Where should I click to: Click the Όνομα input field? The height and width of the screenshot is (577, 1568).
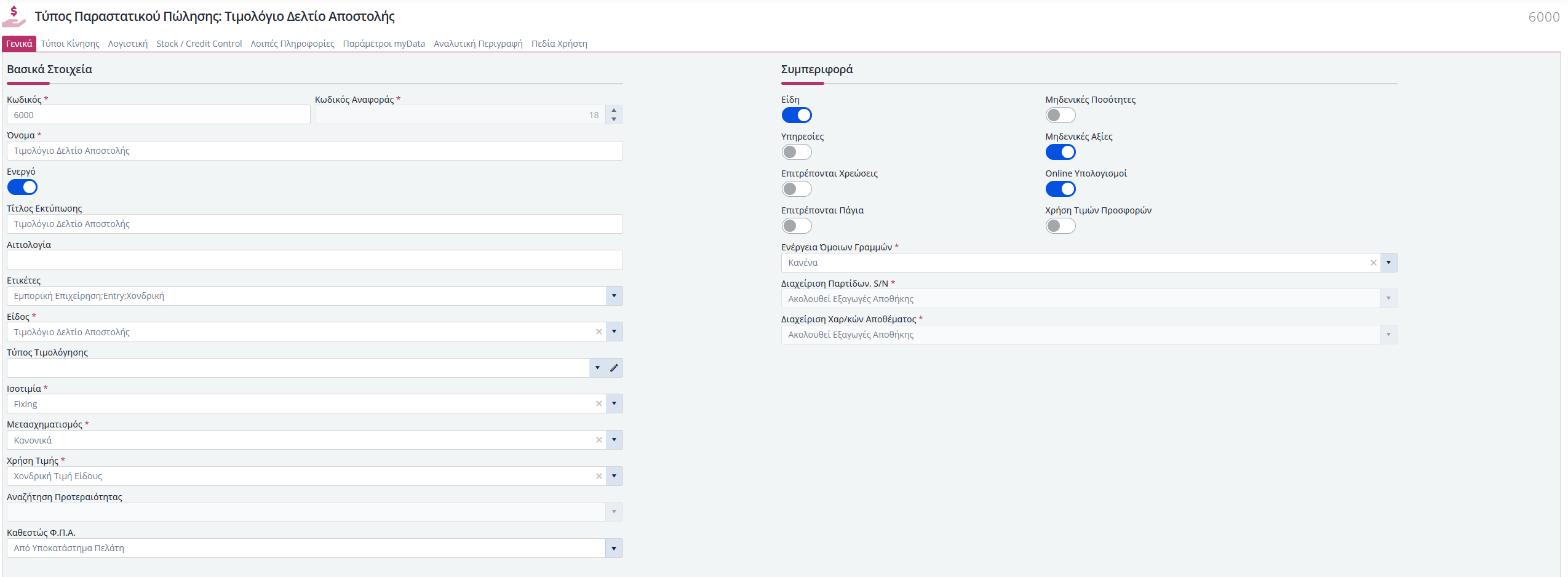point(315,151)
